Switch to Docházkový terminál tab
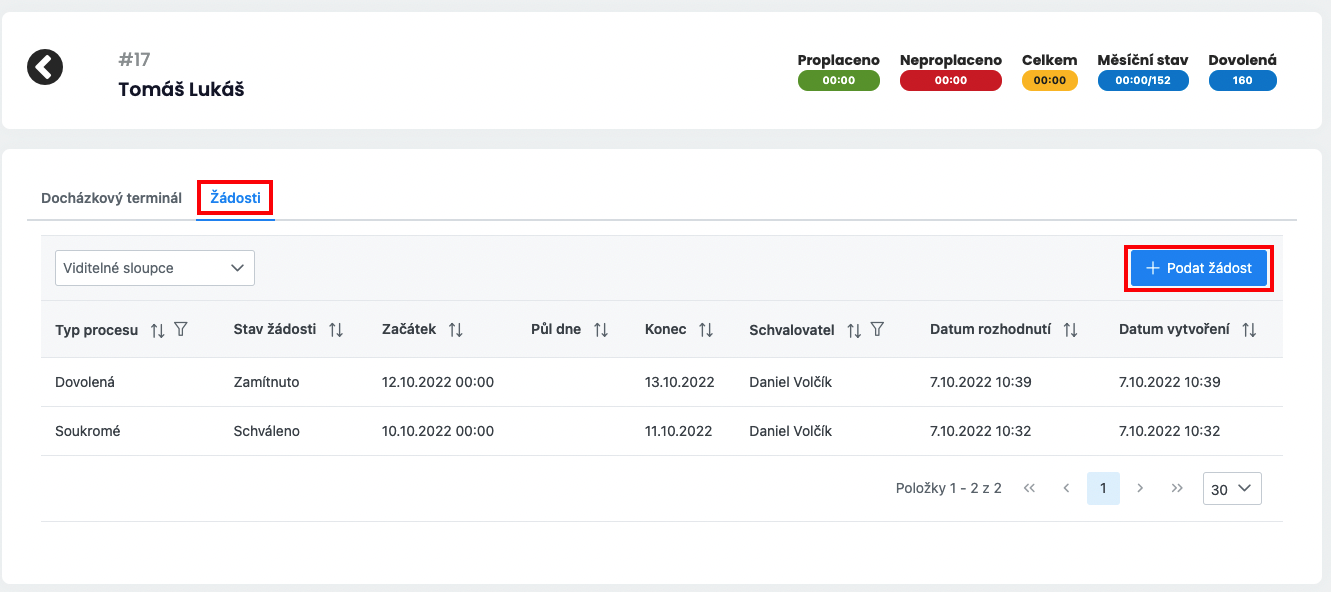The width and height of the screenshot is (1331, 592). pos(112,198)
